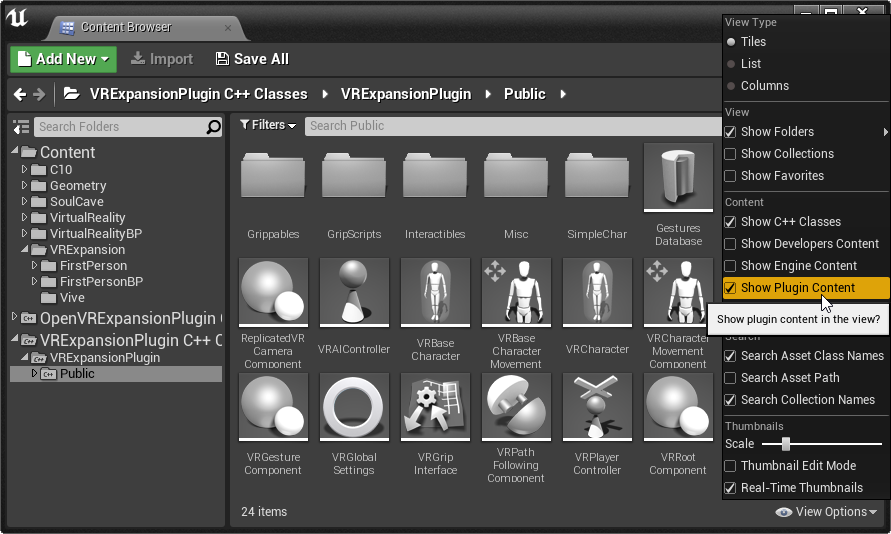Viewport: 891px width, 534px height.
Task: Enable Search Asset Path
Action: pyautogui.click(x=730, y=378)
